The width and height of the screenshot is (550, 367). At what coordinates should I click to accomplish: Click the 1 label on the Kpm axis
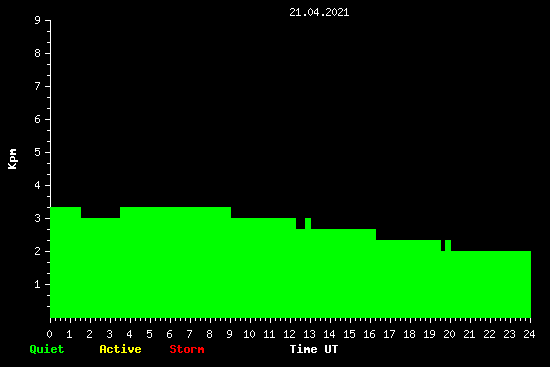pyautogui.click(x=38, y=284)
